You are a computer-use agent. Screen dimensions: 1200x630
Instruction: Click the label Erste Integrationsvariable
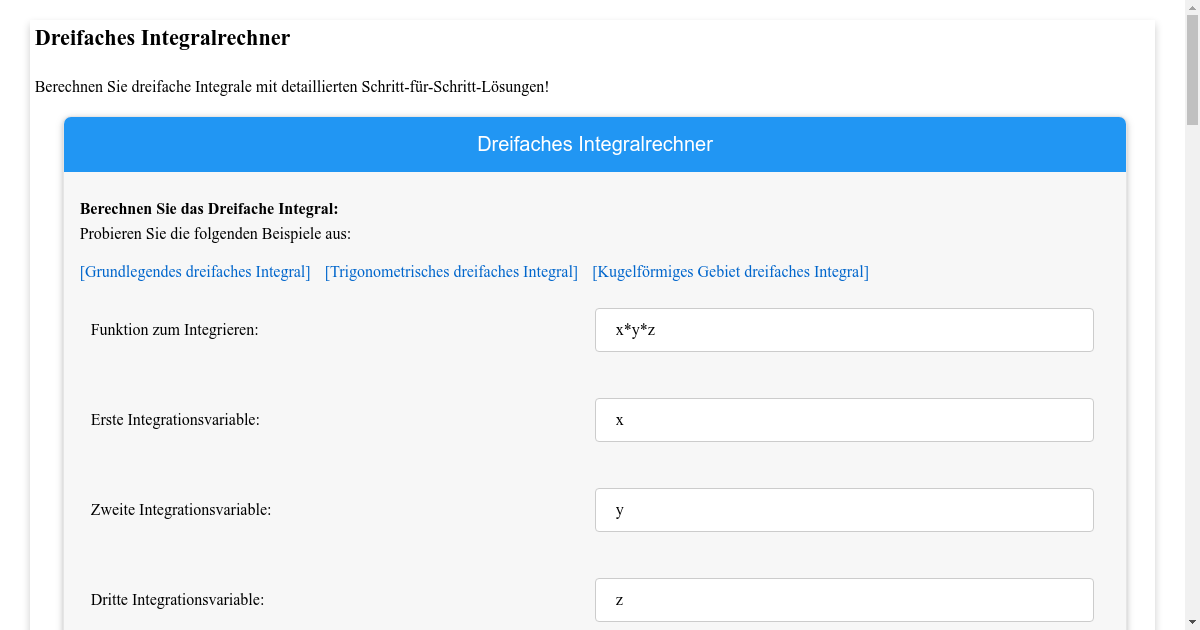point(174,419)
